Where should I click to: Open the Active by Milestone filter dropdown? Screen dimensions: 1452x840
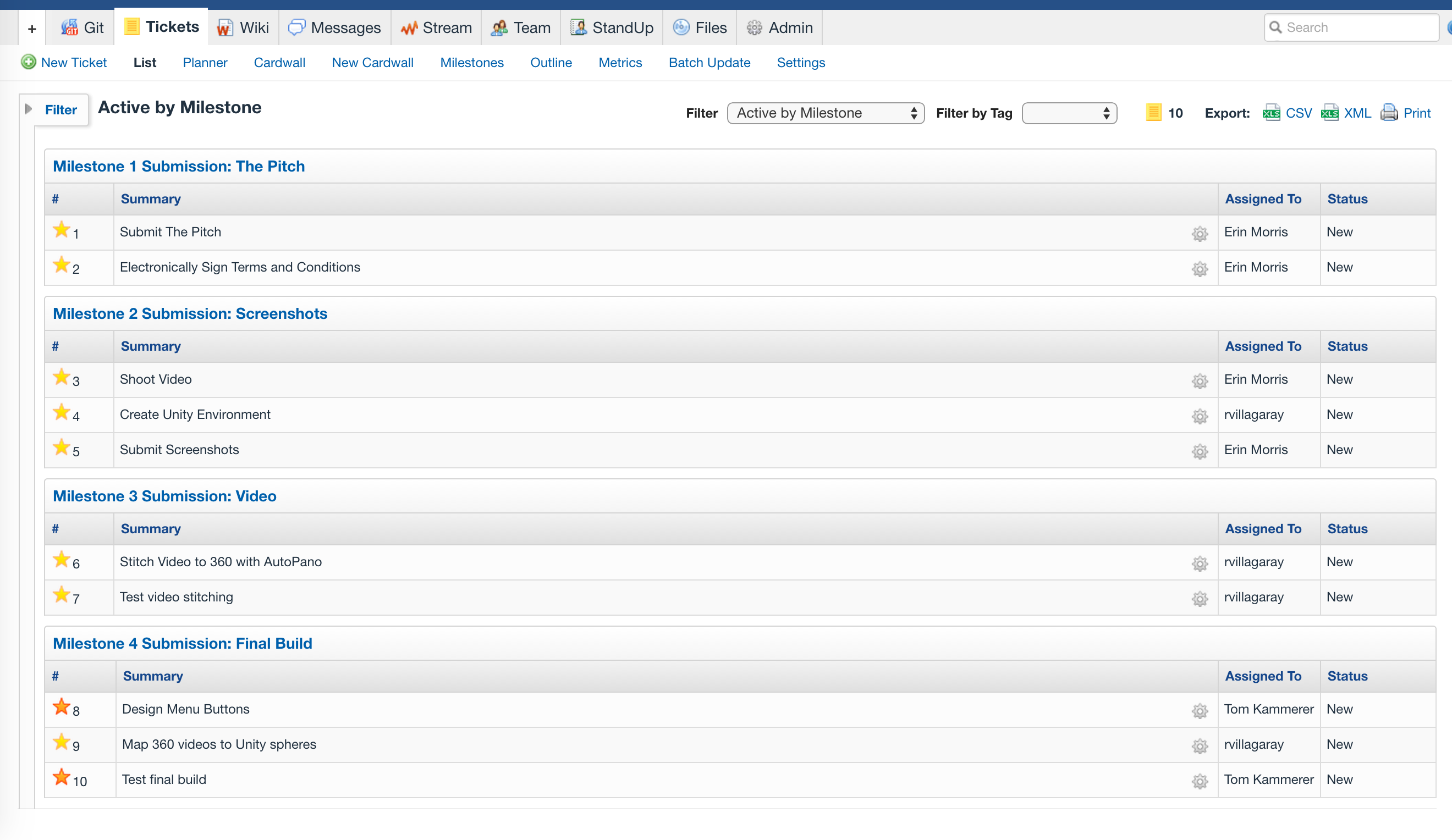[825, 113]
